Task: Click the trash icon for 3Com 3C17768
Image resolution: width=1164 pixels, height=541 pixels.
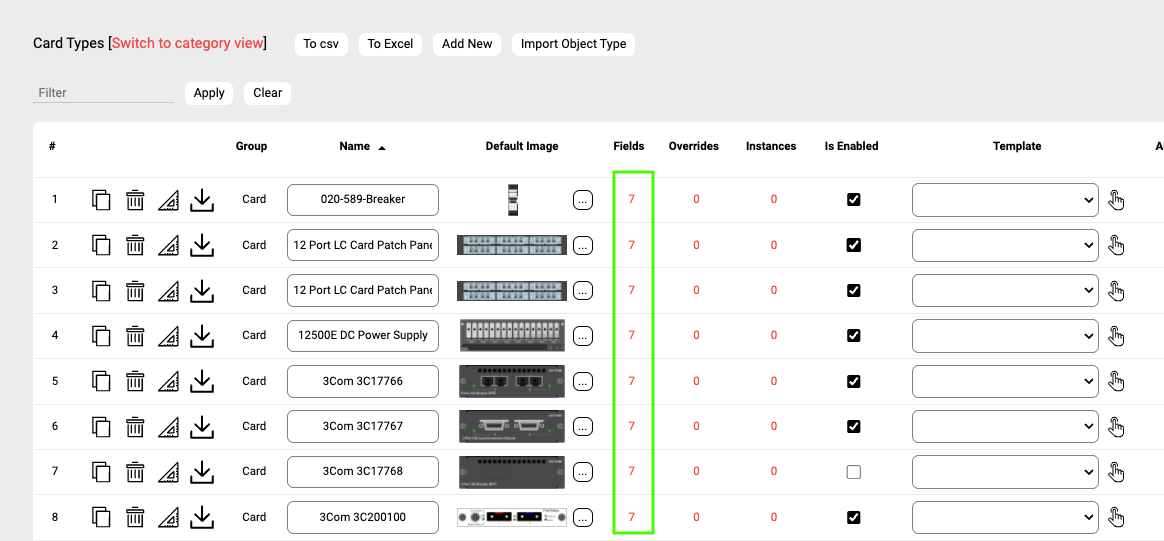Action: click(x=135, y=472)
